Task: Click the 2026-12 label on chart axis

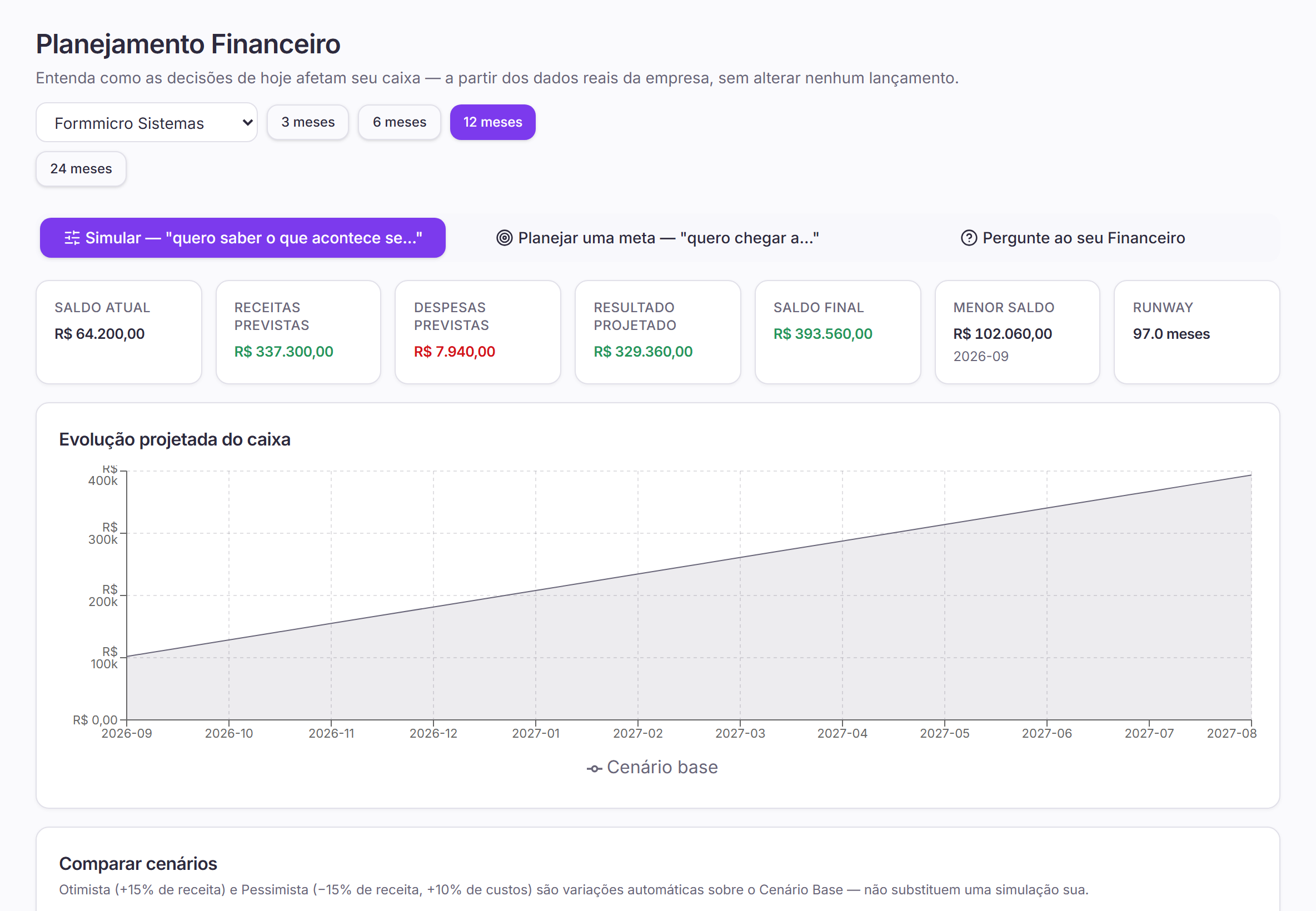Action: click(x=433, y=733)
